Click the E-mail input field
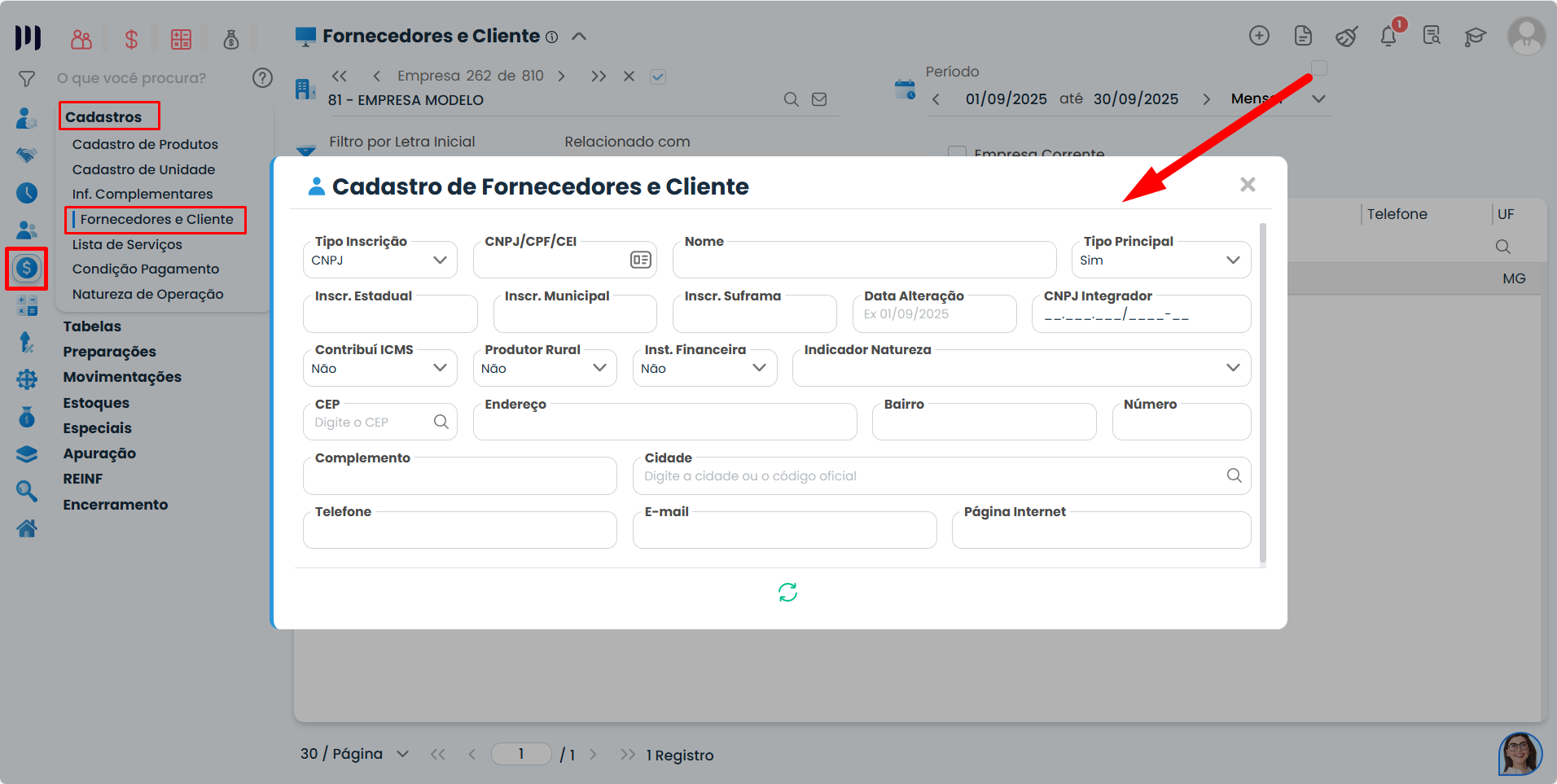Image resolution: width=1557 pixels, height=784 pixels. [785, 530]
